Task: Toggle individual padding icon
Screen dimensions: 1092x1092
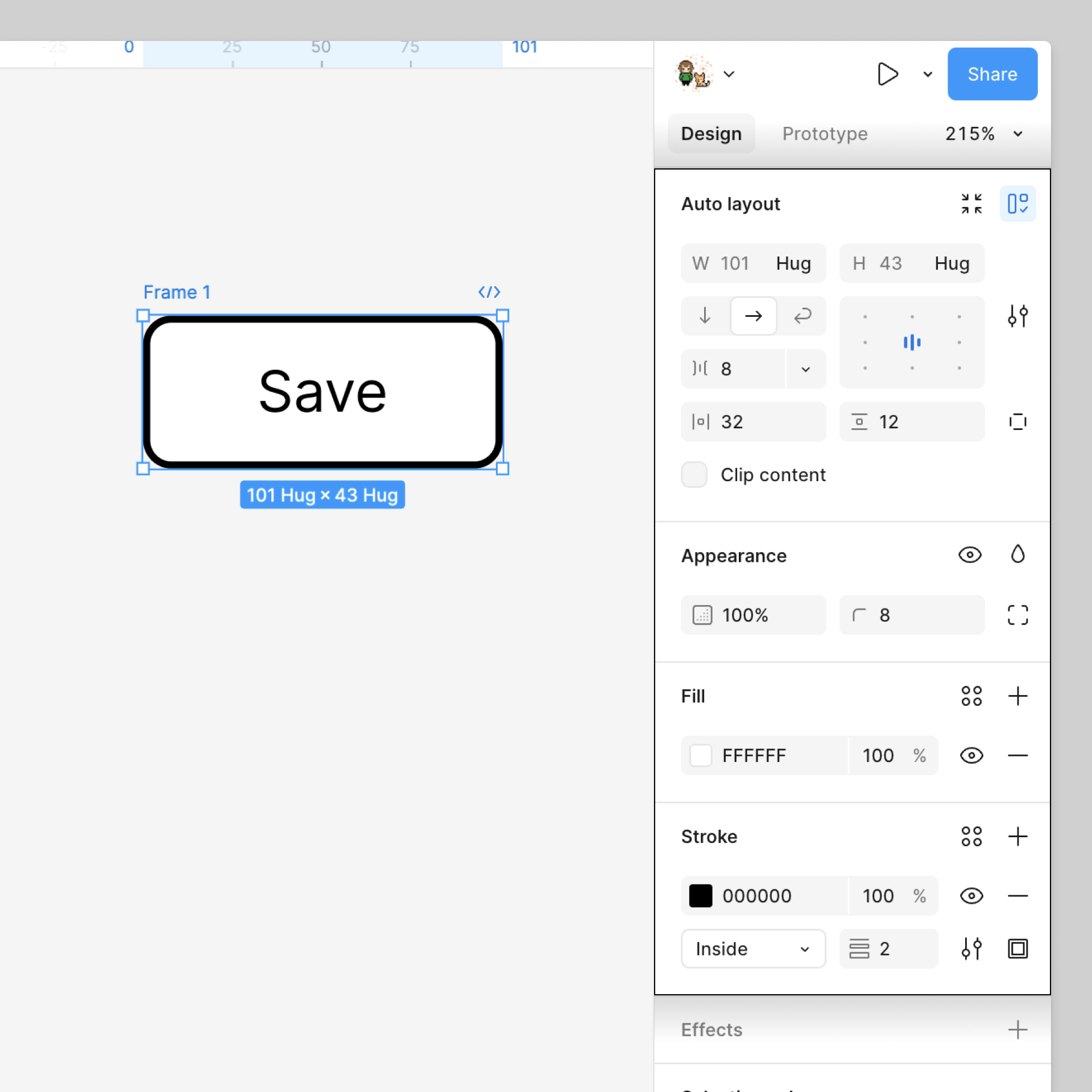Action: coord(1017,421)
